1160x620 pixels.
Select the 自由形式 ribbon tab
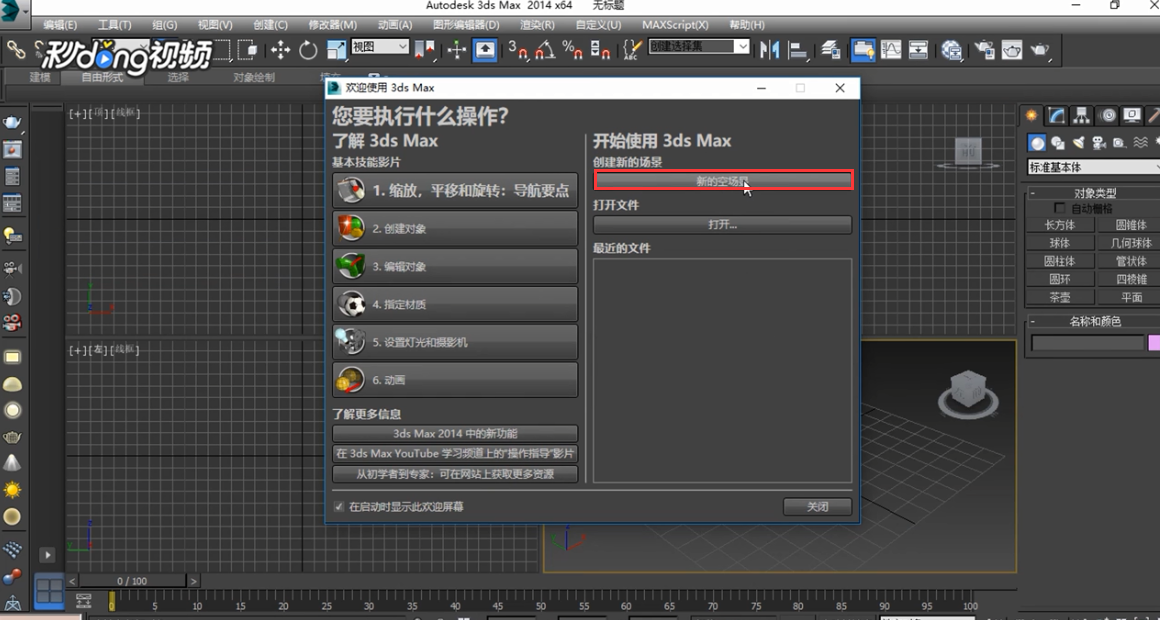point(102,77)
